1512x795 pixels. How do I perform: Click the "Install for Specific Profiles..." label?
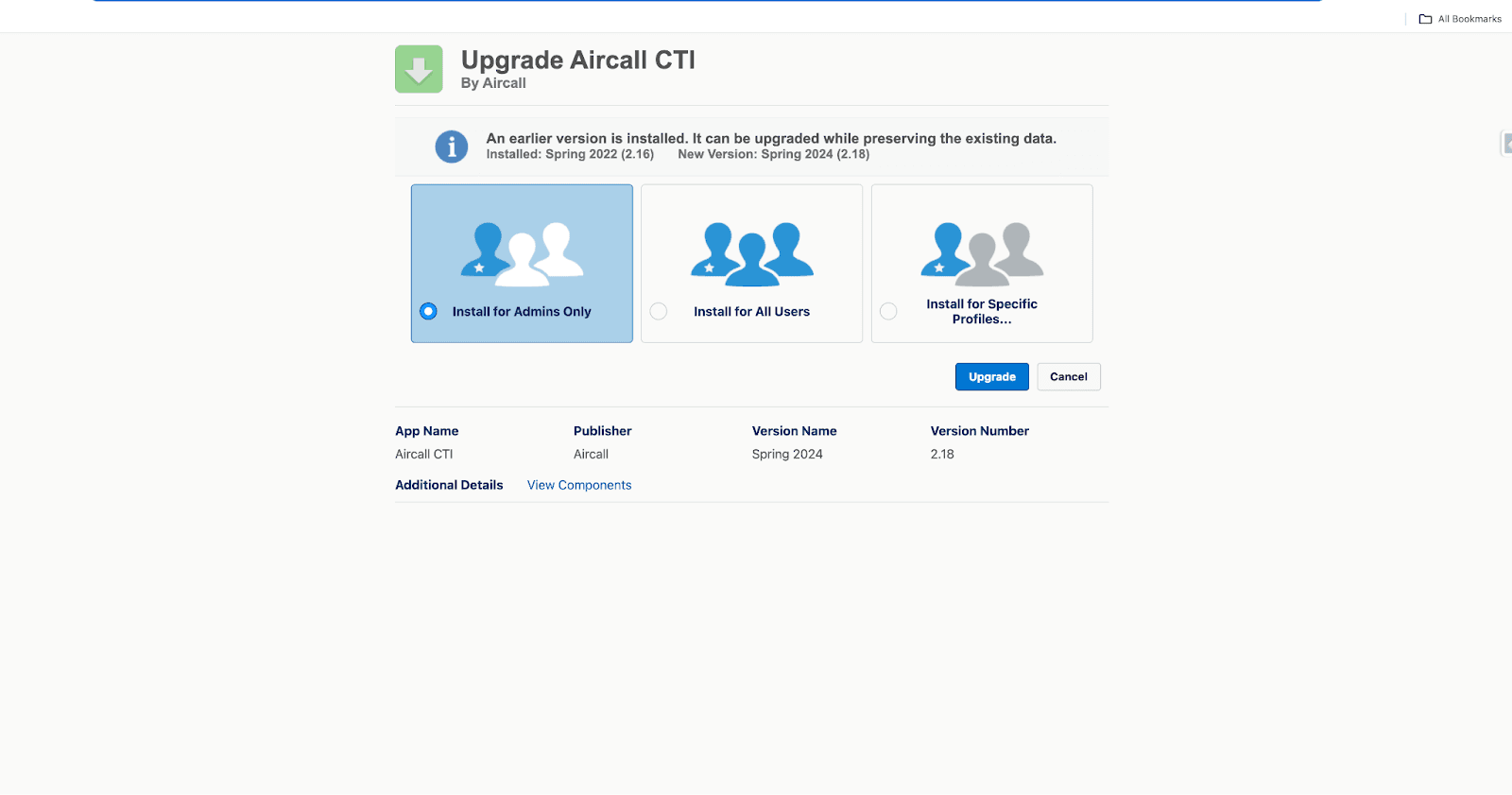pos(981,311)
